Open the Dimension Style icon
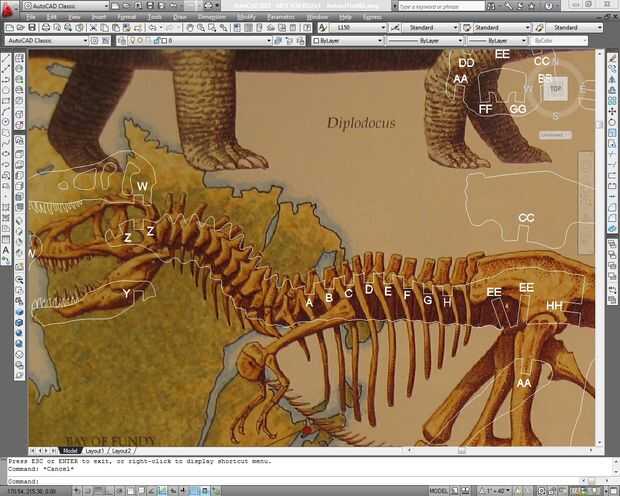Viewport: 620px width, 496px height. 395,28
